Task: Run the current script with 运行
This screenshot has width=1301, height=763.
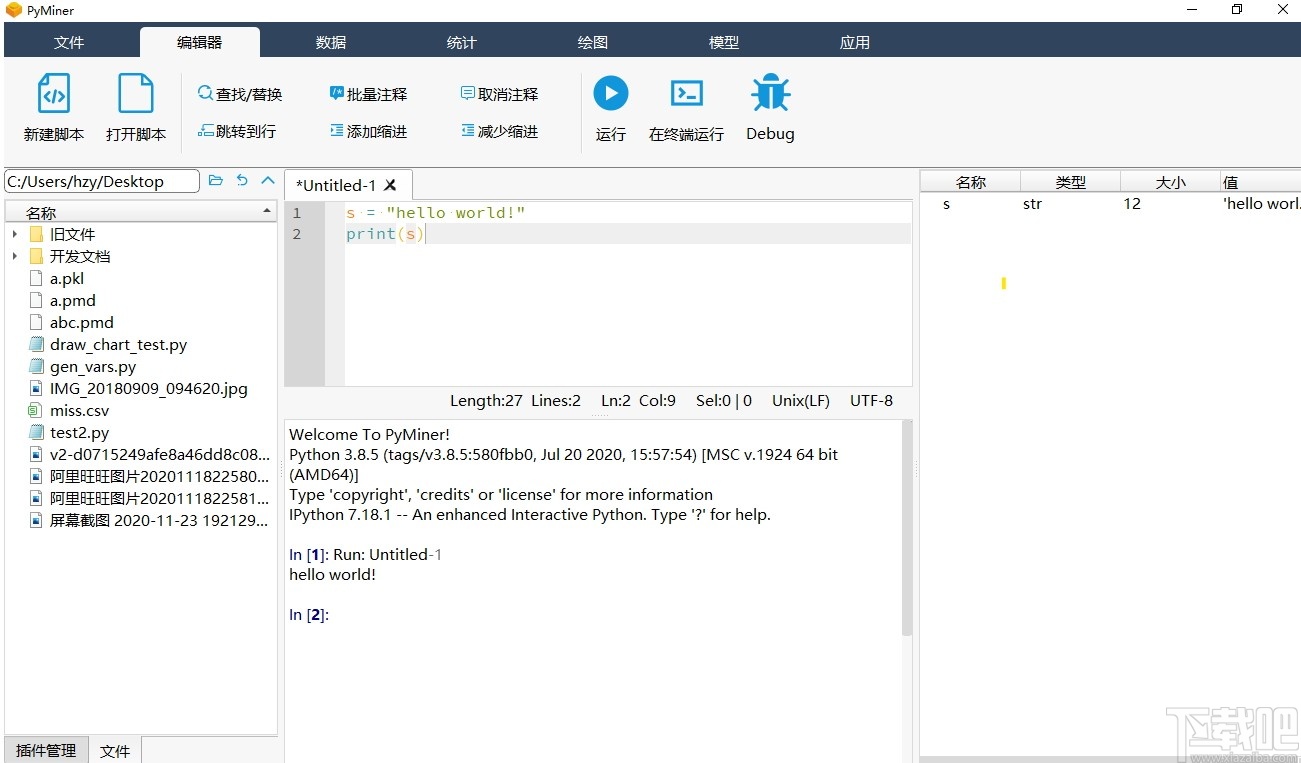Action: (x=610, y=107)
